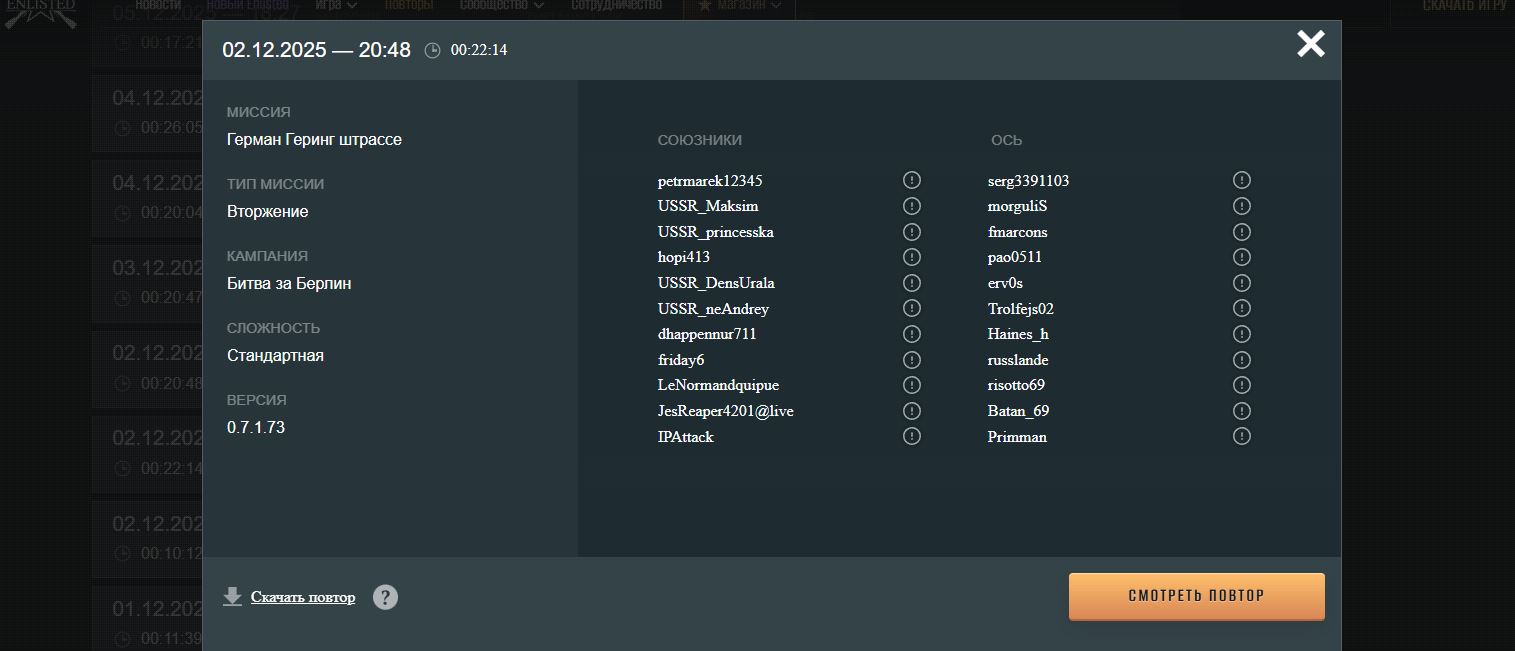Expand the Игра menu dropdown
Image resolution: width=1515 pixels, height=651 pixels.
pos(336,5)
